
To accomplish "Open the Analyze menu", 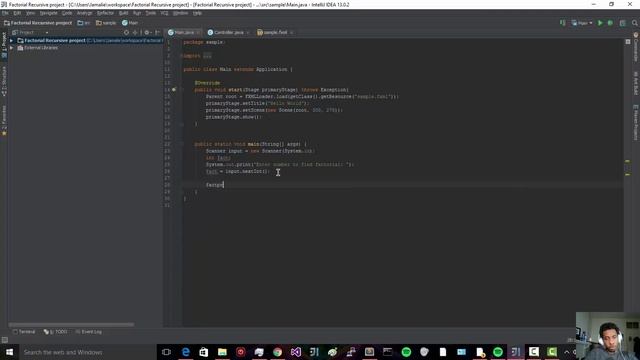I will (84, 13).
